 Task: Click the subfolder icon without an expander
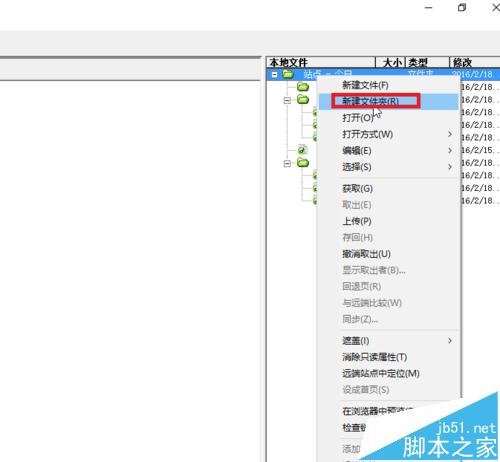tap(303, 87)
